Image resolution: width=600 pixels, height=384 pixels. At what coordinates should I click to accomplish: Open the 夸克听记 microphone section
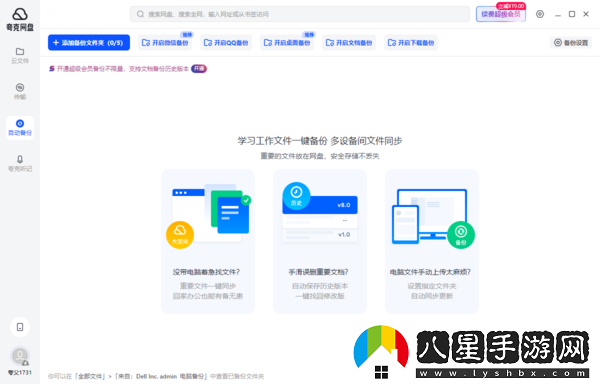(x=20, y=163)
